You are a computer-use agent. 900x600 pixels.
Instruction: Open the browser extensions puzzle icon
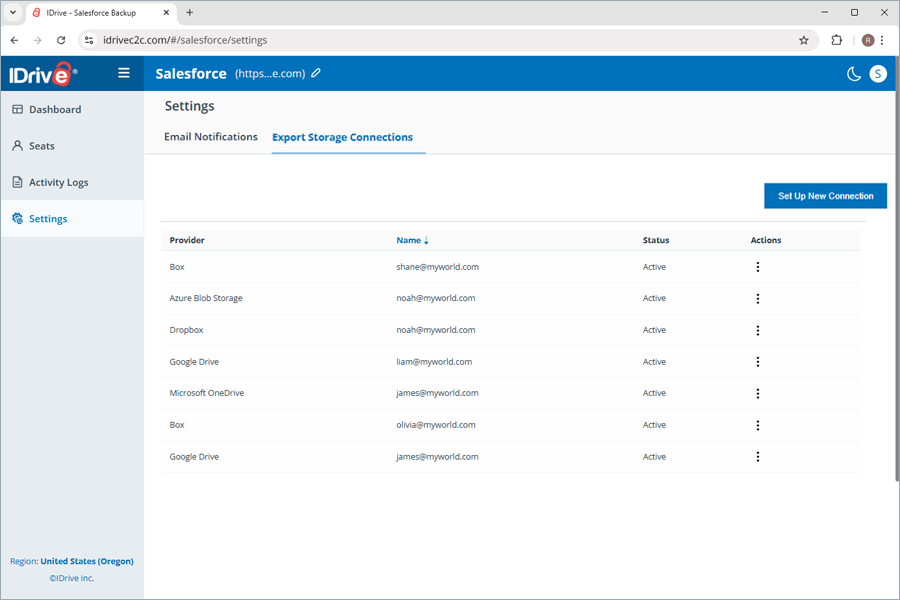[x=837, y=40]
